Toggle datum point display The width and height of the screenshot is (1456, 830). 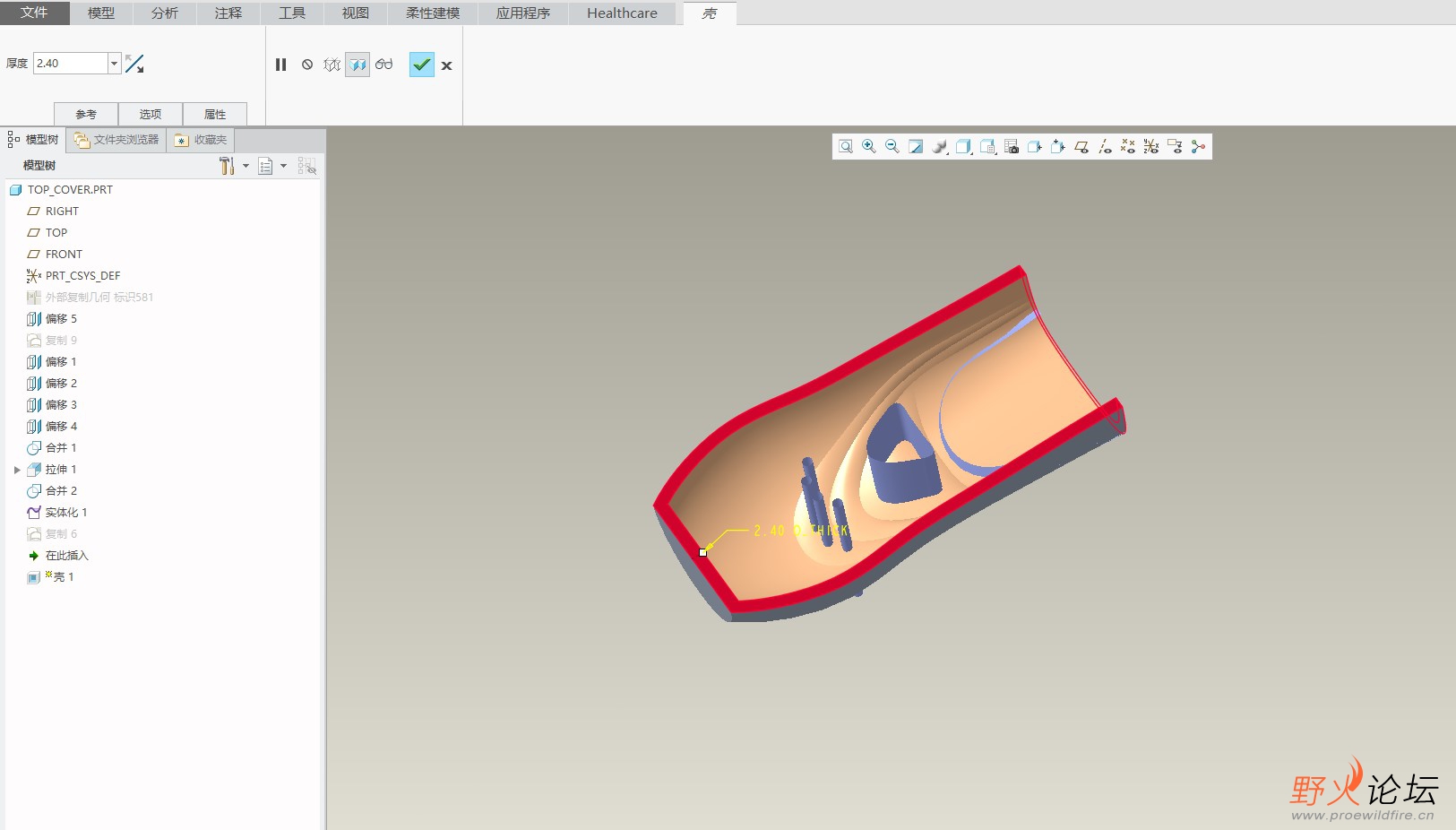1128,147
